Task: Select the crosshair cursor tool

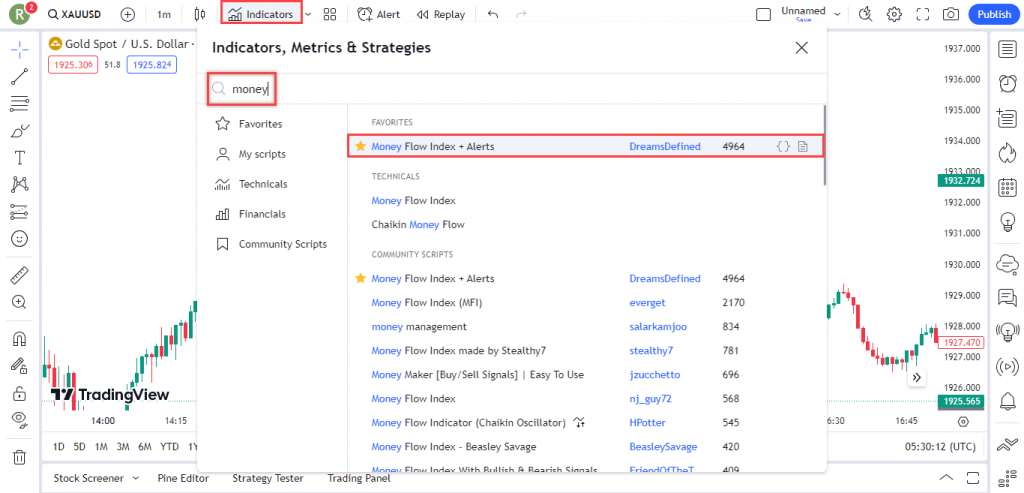Action: [x=20, y=49]
